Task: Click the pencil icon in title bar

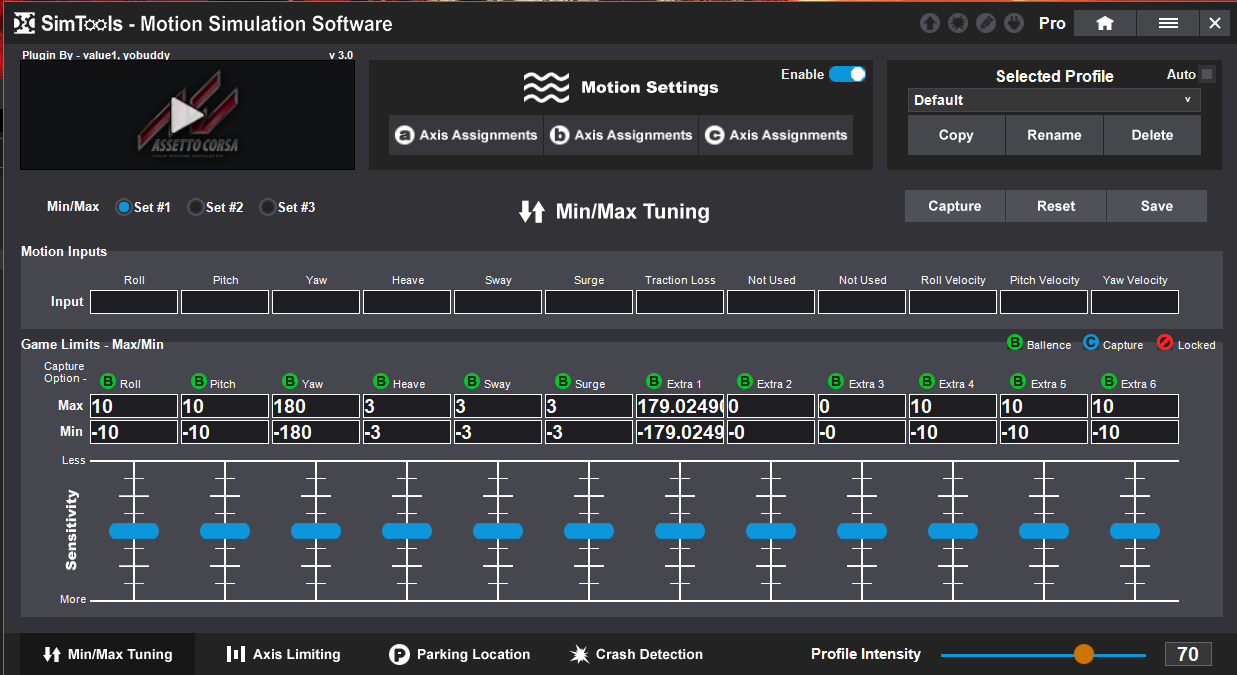Action: 986,23
